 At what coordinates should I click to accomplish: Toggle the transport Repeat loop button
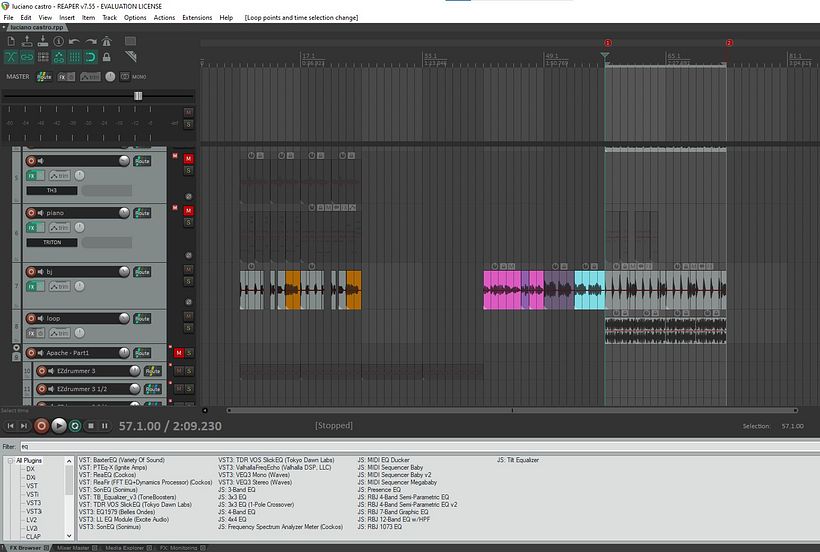75,426
